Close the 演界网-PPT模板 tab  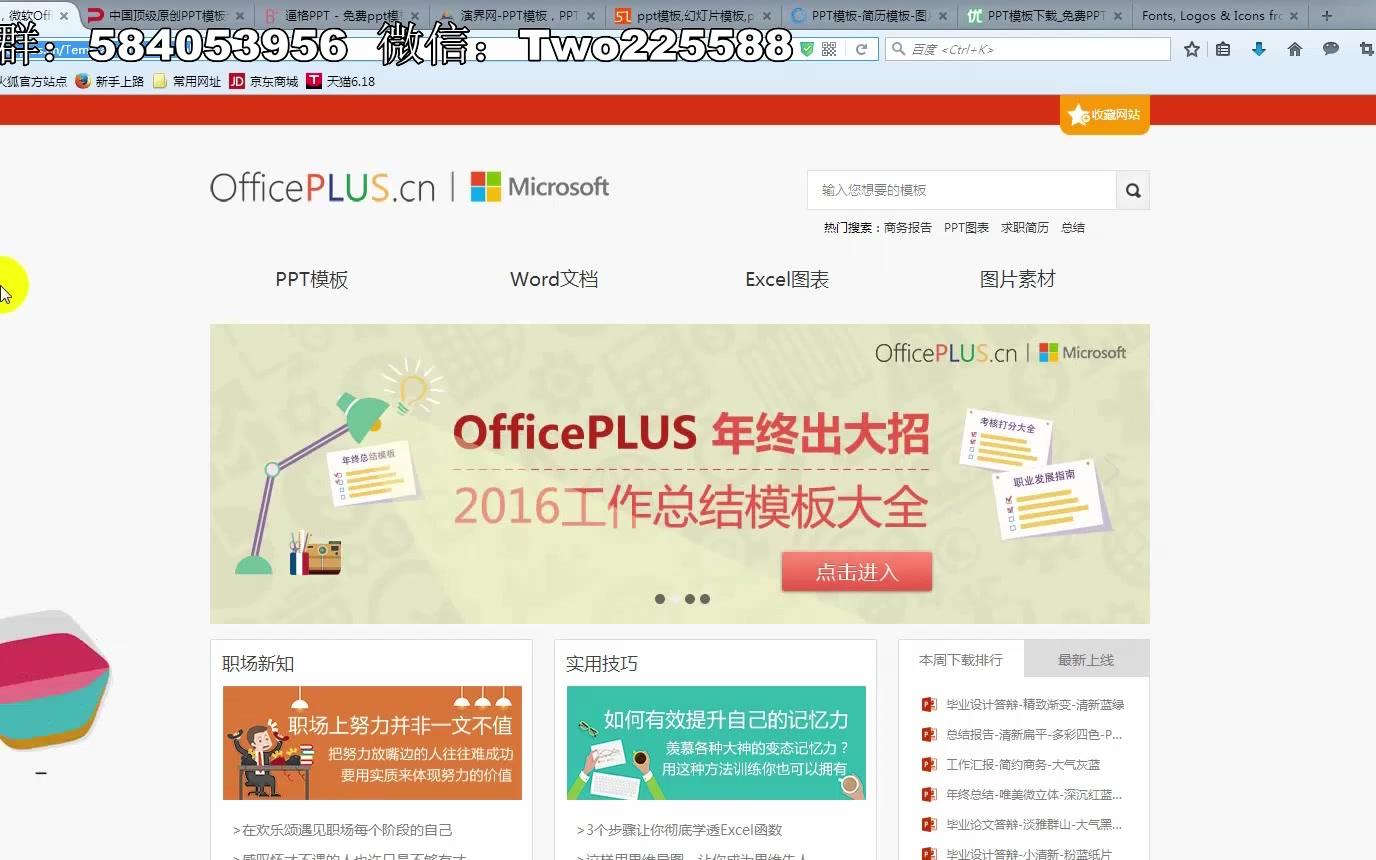590,16
